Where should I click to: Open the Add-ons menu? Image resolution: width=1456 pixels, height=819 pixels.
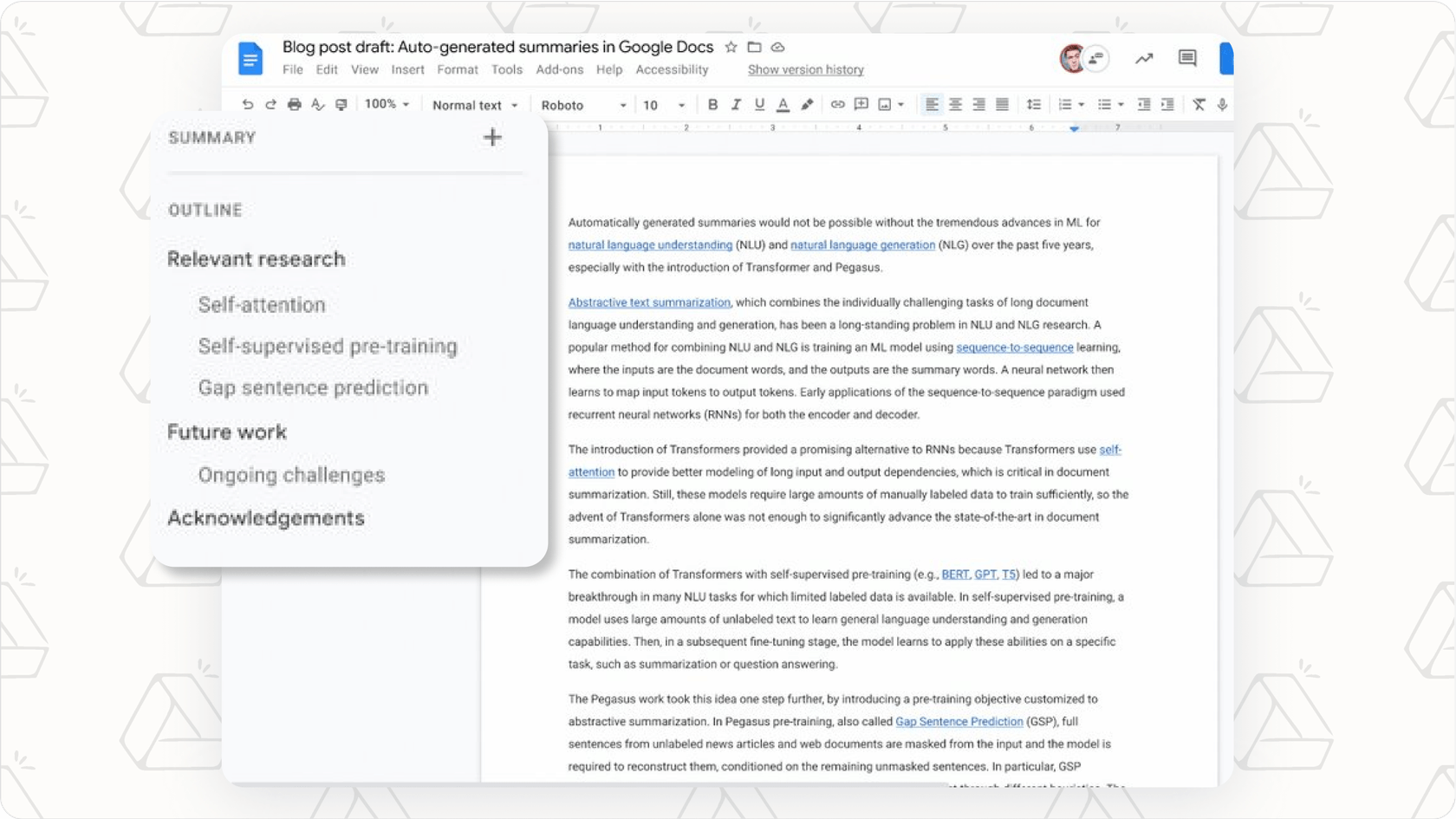(559, 70)
